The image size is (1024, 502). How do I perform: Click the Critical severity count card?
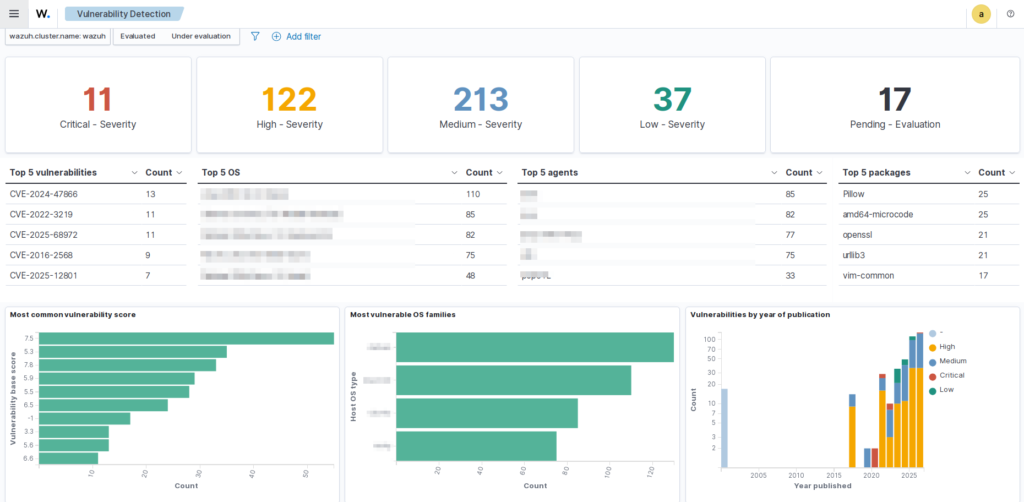coord(97,105)
